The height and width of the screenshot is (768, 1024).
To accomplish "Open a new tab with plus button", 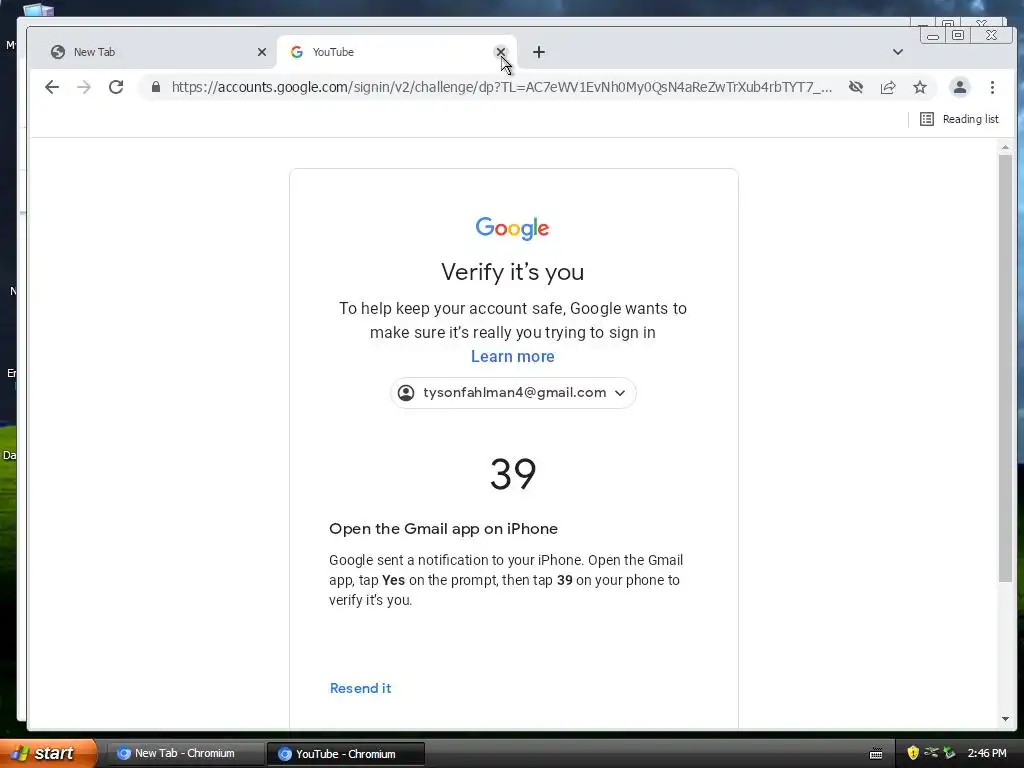I will pyautogui.click(x=539, y=52).
